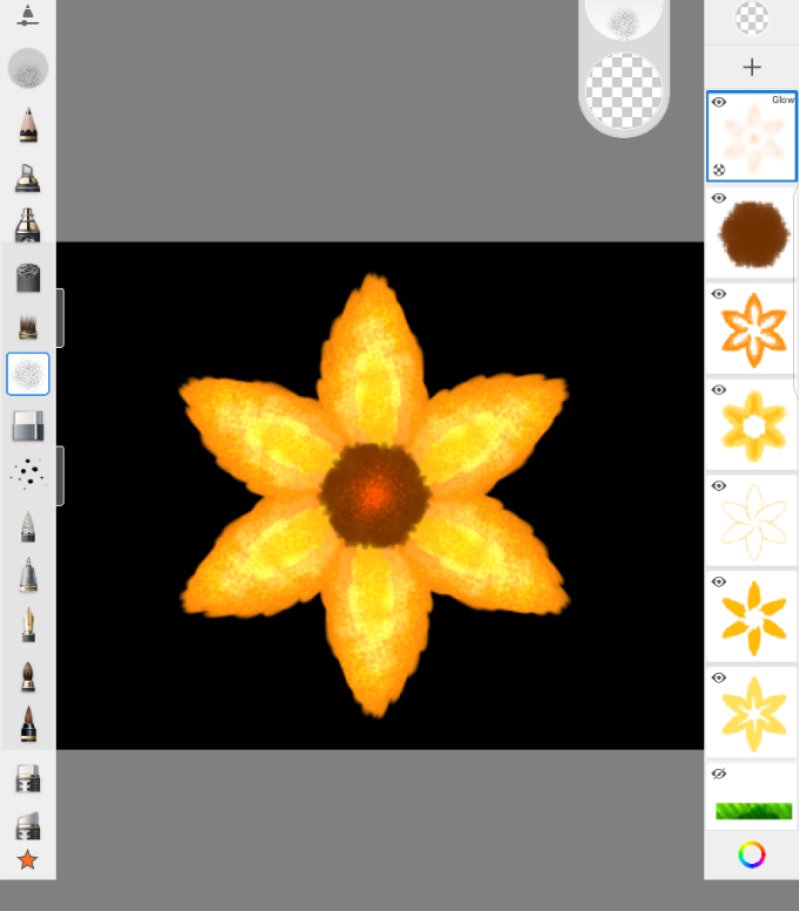Image resolution: width=799 pixels, height=911 pixels.
Task: Hide the pale yellow star flower layer
Action: coord(719,678)
